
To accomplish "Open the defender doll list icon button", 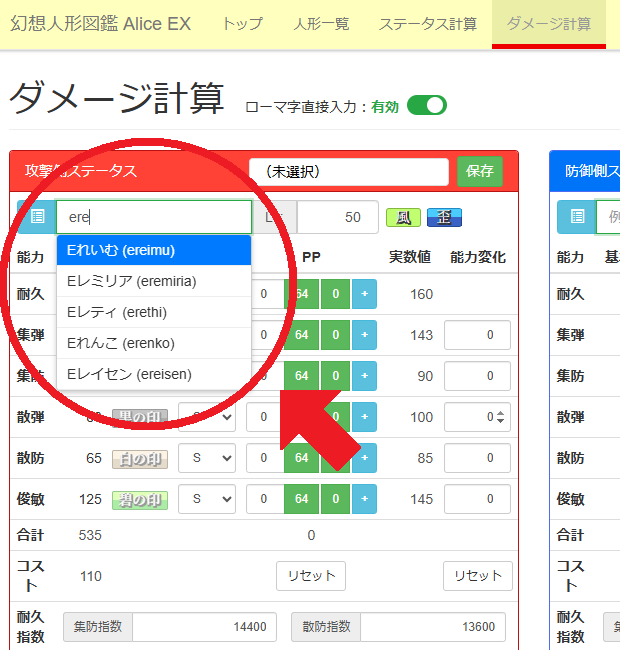I will [577, 217].
